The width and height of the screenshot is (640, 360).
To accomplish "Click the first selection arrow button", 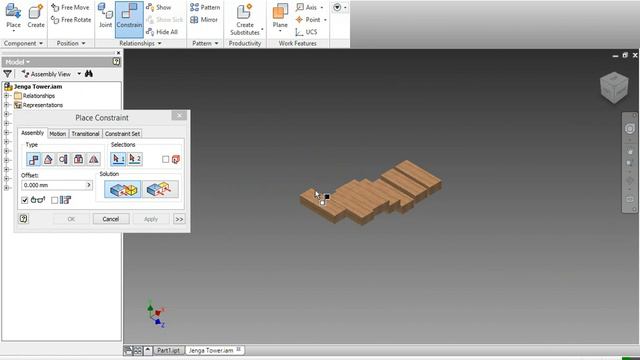I will pyautogui.click(x=118, y=159).
